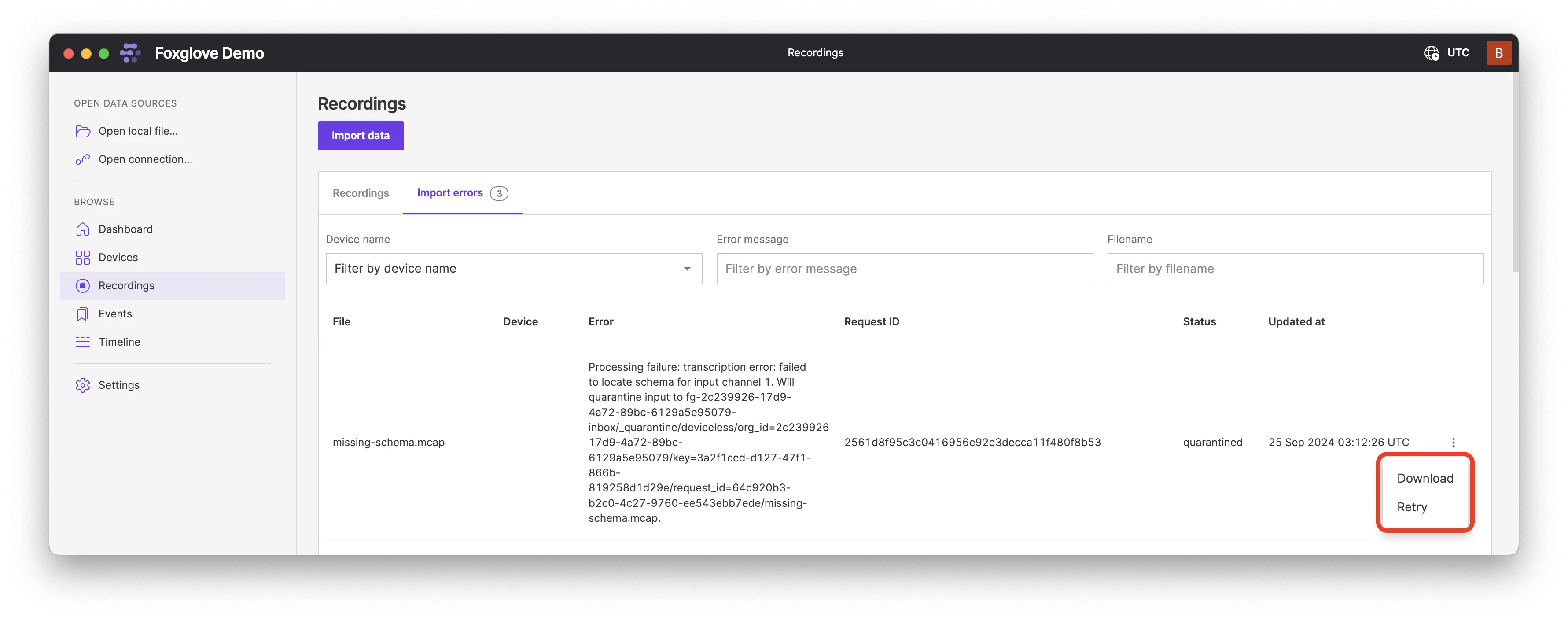Choose Download from the context menu
The image size is (1568, 620).
[1425, 478]
